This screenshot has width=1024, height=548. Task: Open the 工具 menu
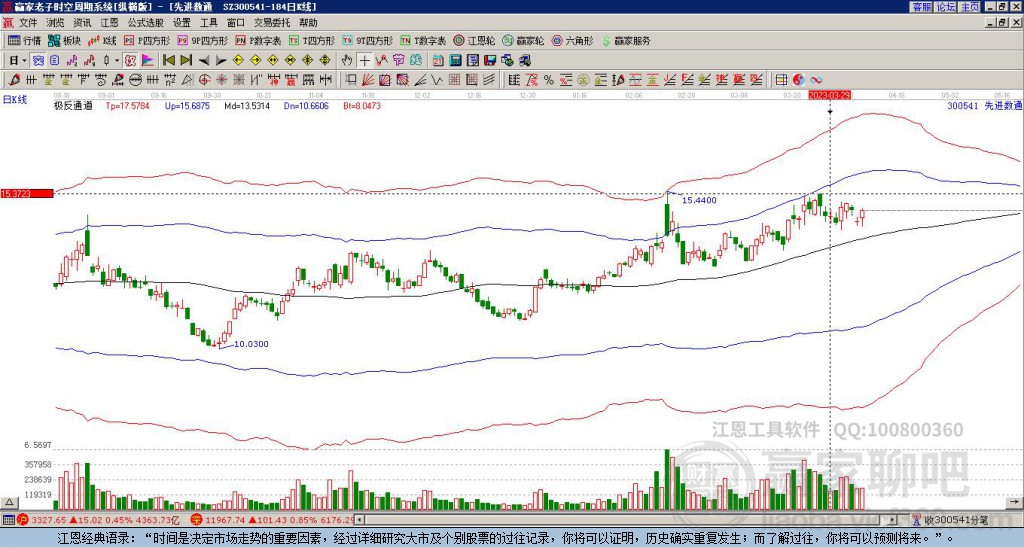click(x=208, y=23)
